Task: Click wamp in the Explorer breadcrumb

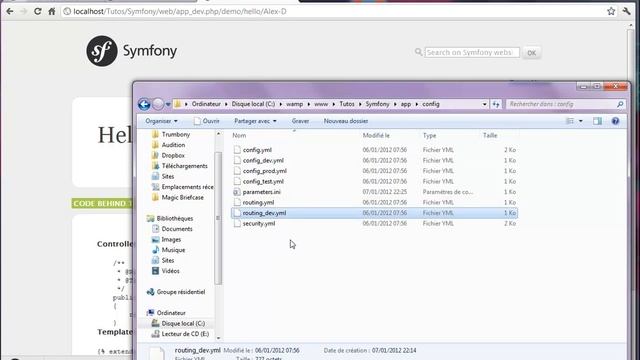Action: coord(294,104)
